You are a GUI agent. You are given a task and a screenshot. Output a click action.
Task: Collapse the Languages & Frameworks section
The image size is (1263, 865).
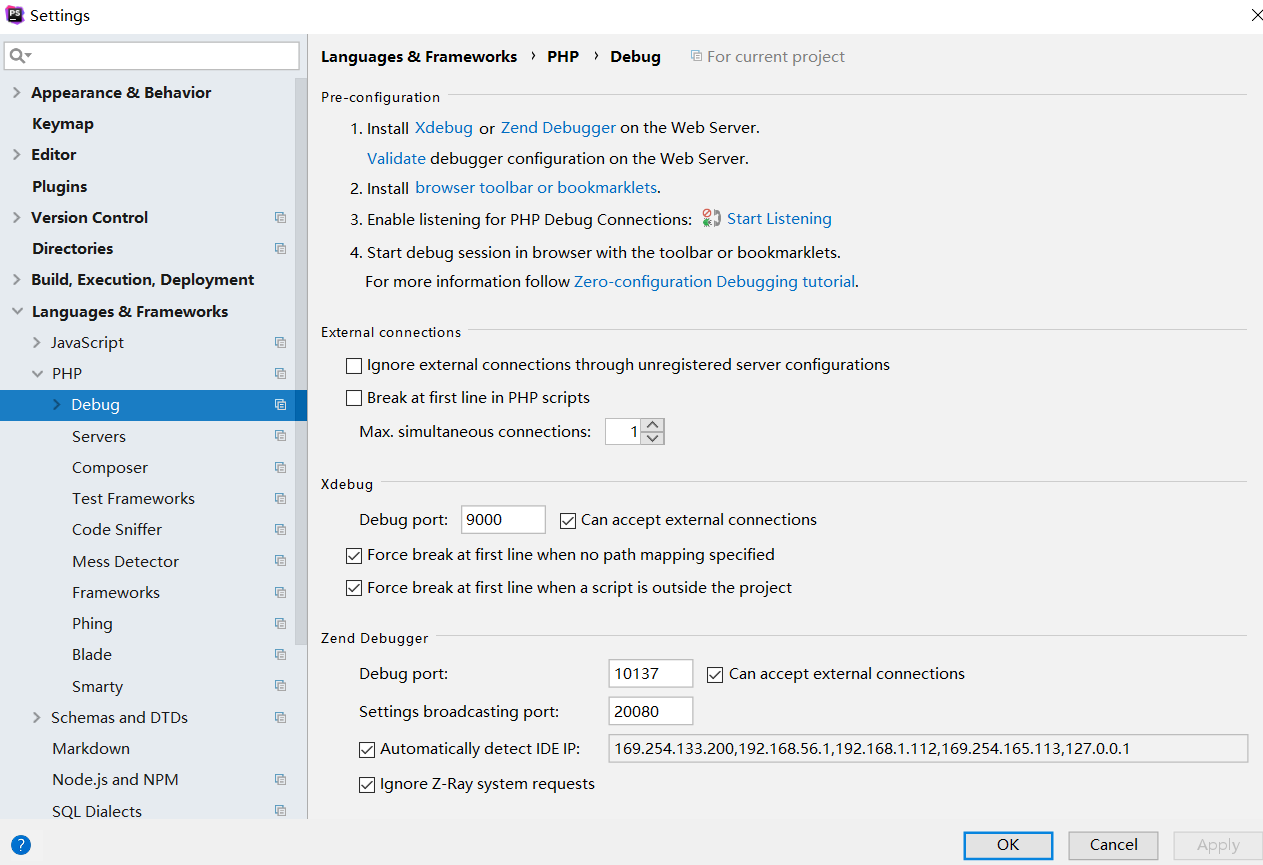tap(16, 312)
